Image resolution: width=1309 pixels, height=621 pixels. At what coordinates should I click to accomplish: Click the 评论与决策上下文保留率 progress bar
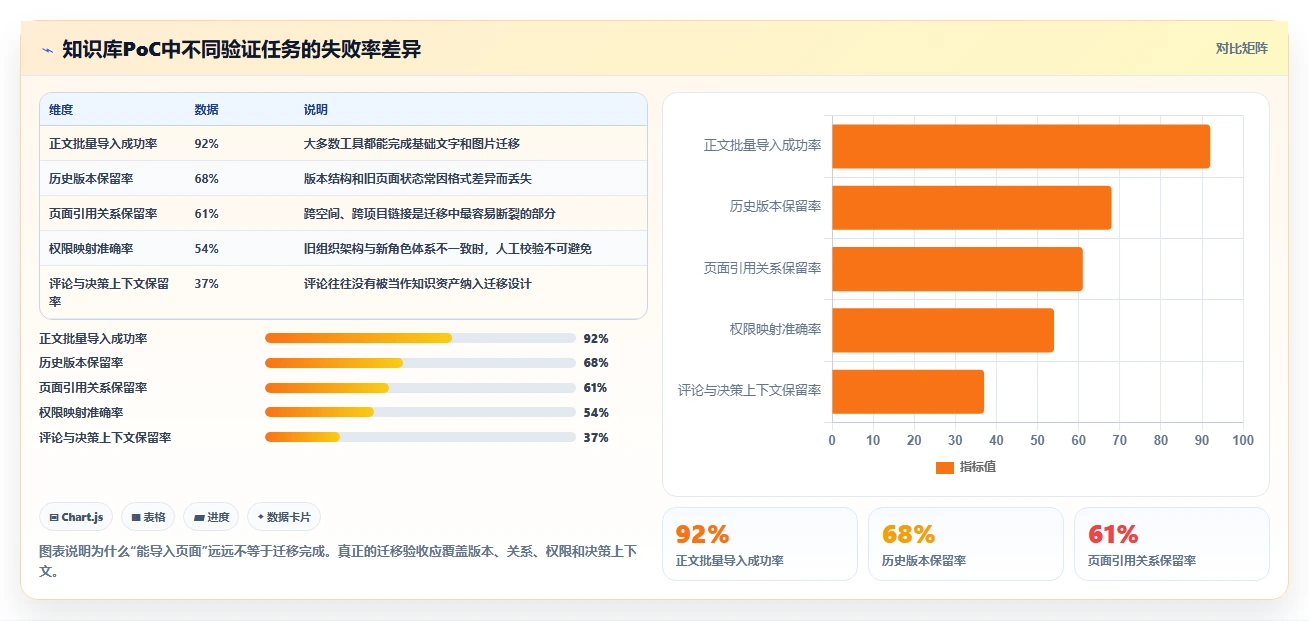[x=420, y=437]
